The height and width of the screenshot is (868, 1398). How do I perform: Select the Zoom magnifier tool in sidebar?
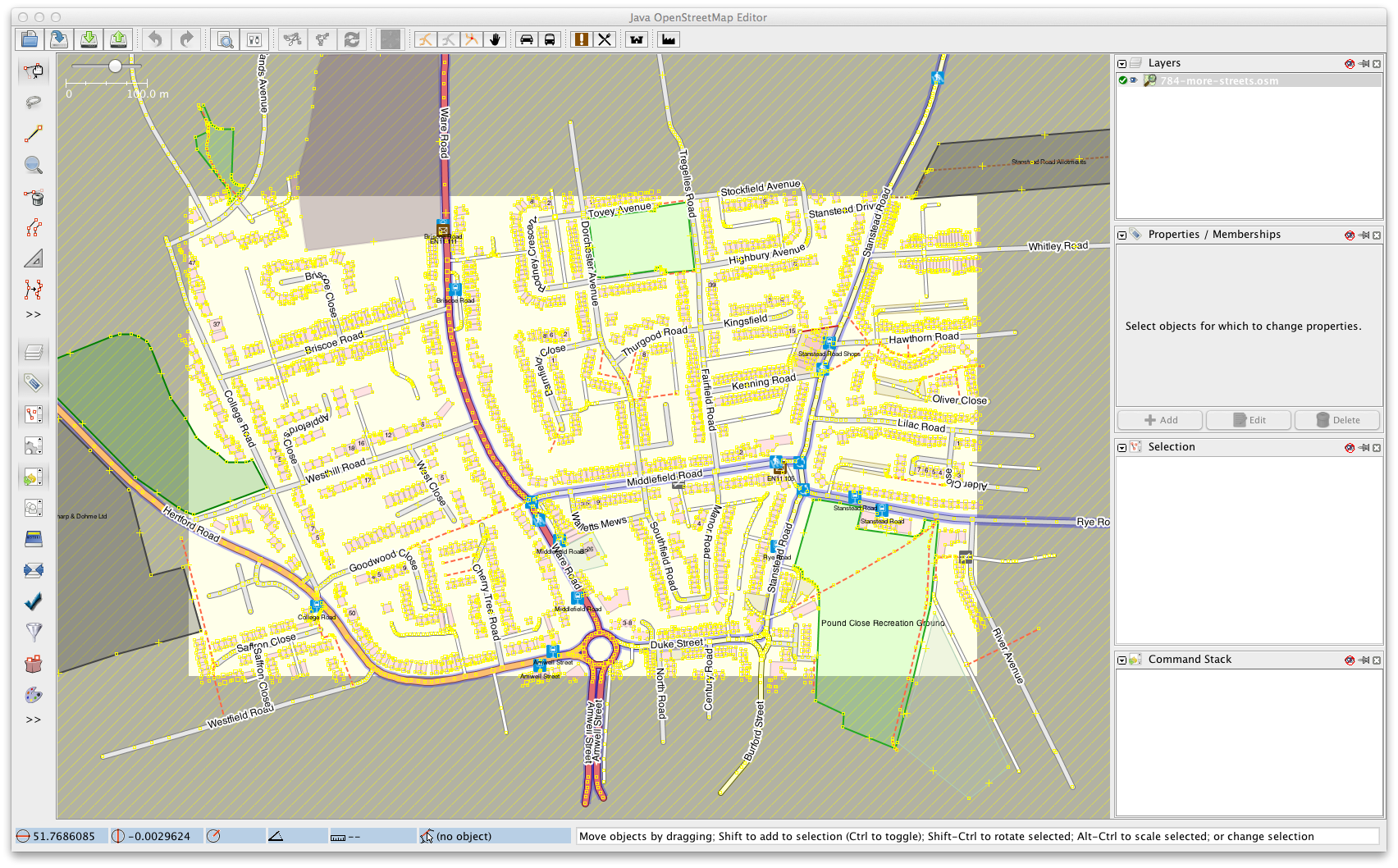click(x=34, y=165)
